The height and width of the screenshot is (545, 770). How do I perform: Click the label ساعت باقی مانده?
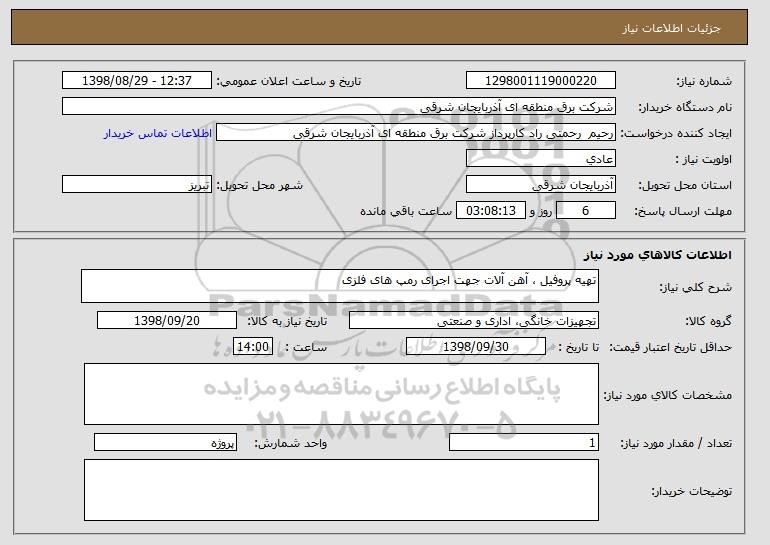pyautogui.click(x=406, y=211)
